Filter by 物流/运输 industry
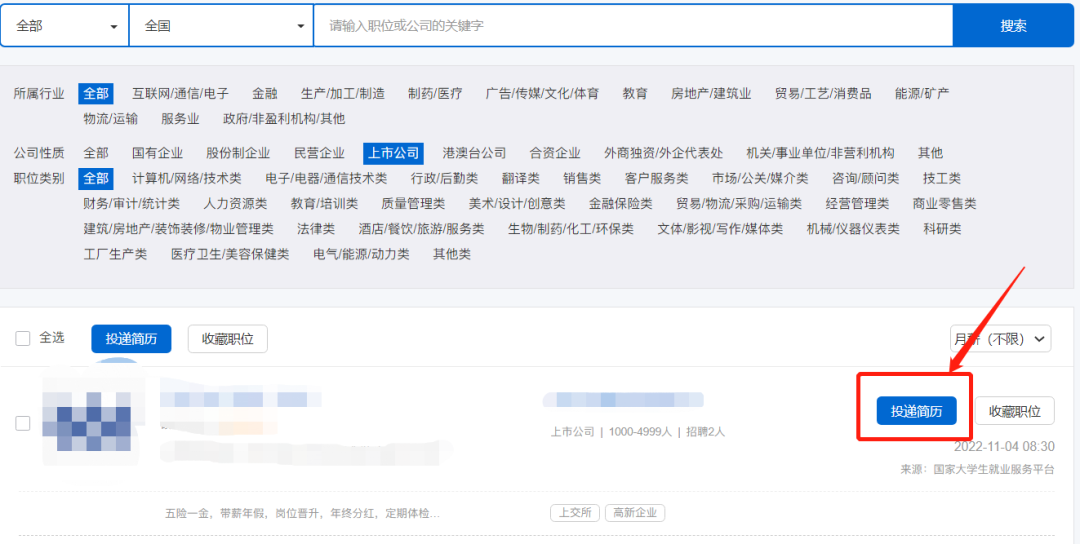1080x544 pixels. pyautogui.click(x=110, y=119)
